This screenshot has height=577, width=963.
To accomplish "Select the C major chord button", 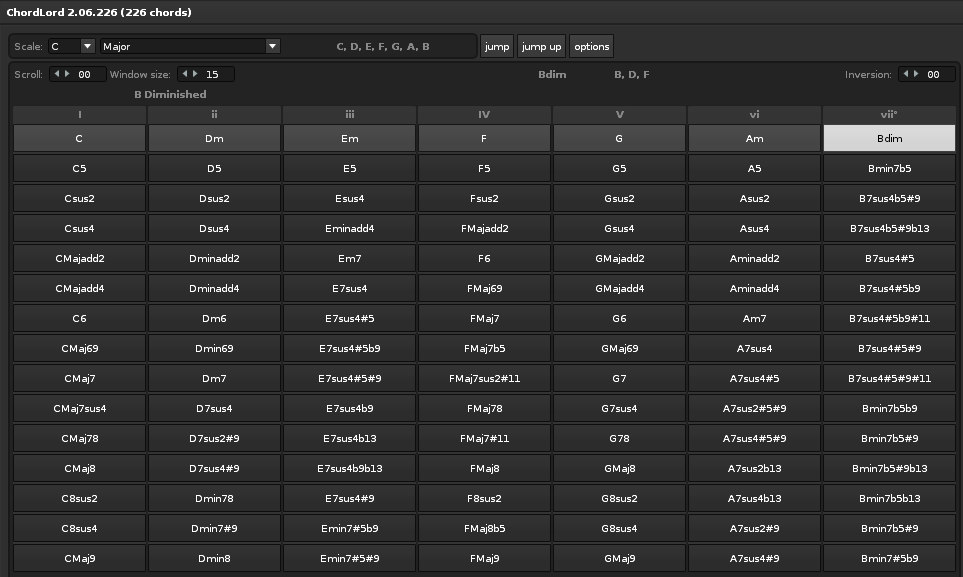I will tap(79, 138).
